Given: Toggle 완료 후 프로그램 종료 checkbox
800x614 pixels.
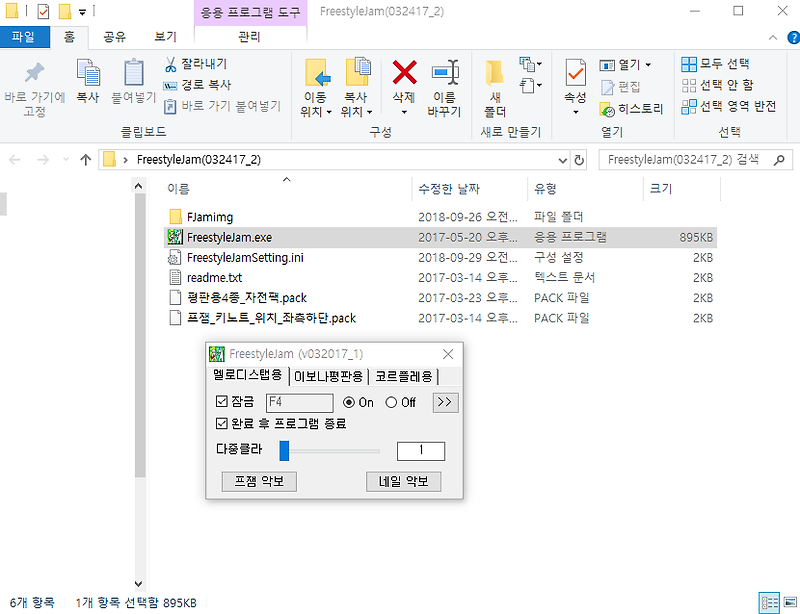Looking at the screenshot, I should click(221, 424).
